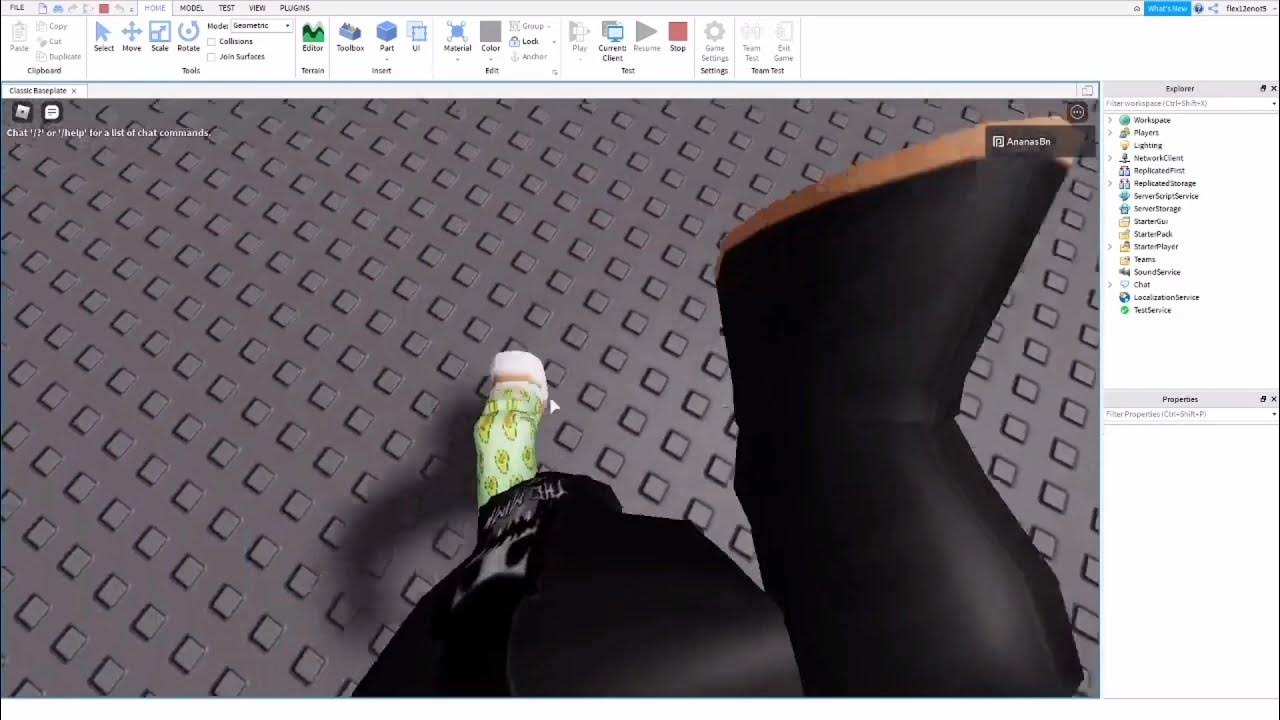This screenshot has width=1280, height=720.
Task: Open the flex12enot5 account dropdown
Action: 1249,8
